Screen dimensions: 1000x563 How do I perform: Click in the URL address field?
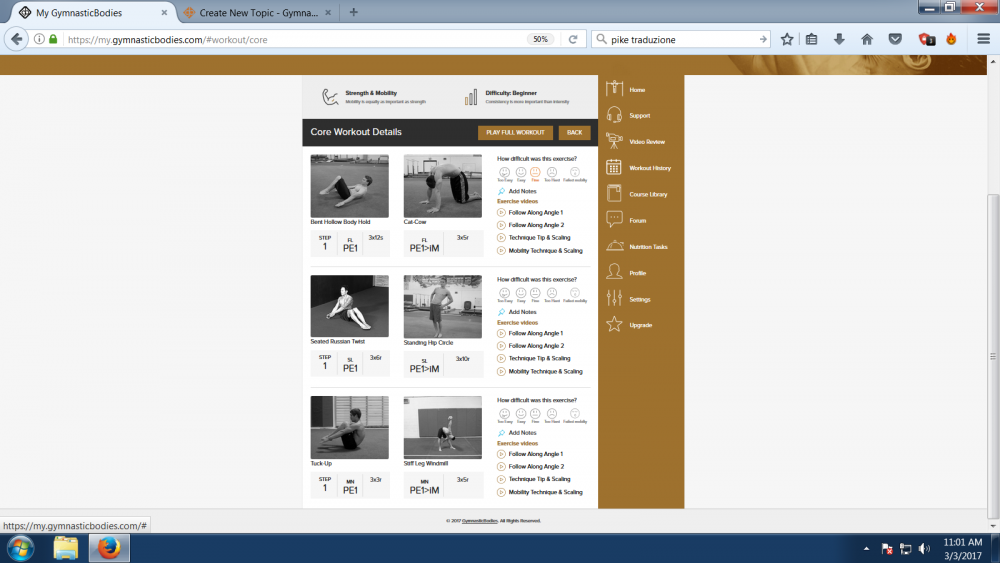tap(293, 39)
